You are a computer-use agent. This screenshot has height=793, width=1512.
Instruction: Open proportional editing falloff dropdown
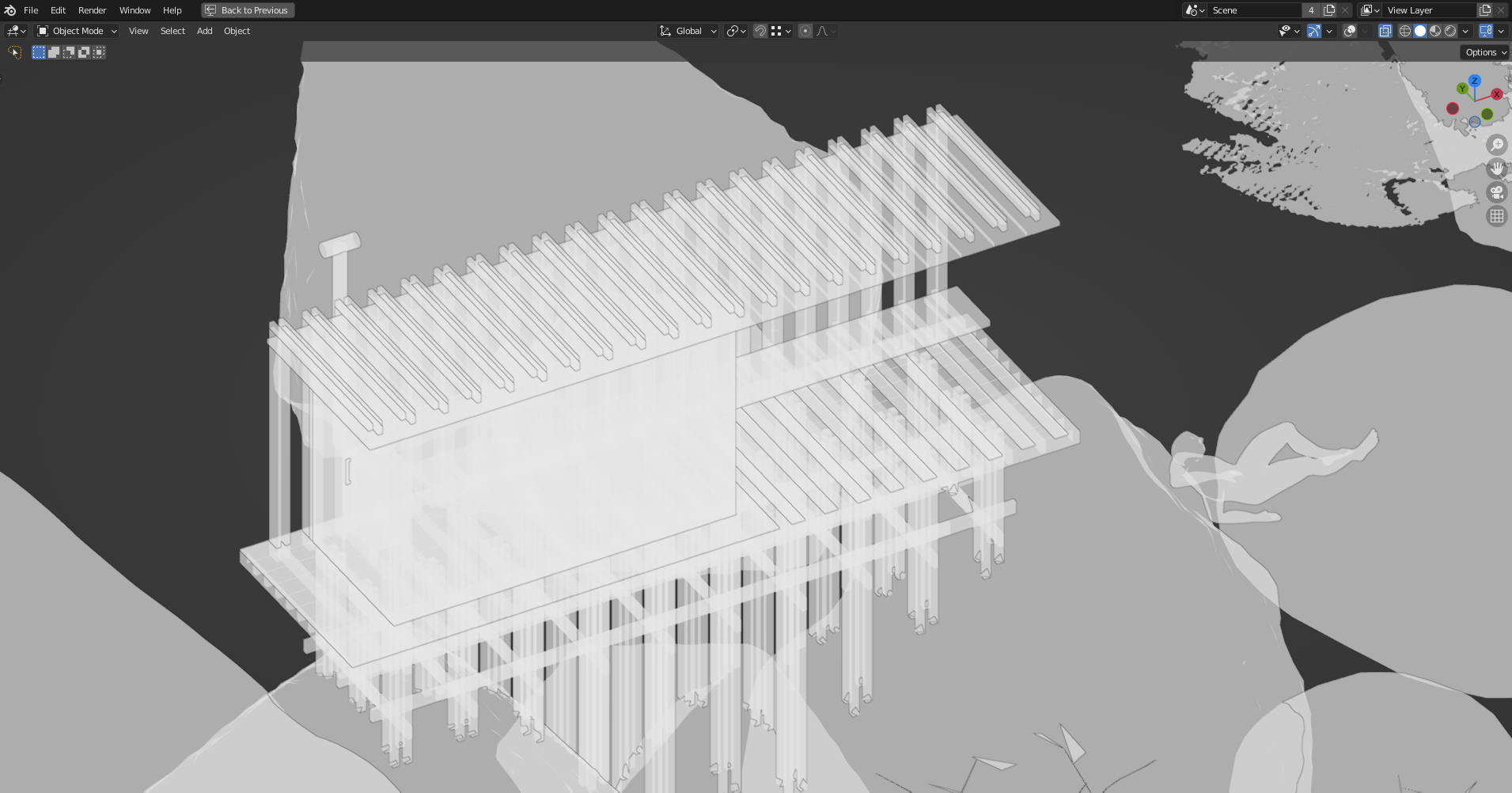click(x=826, y=31)
